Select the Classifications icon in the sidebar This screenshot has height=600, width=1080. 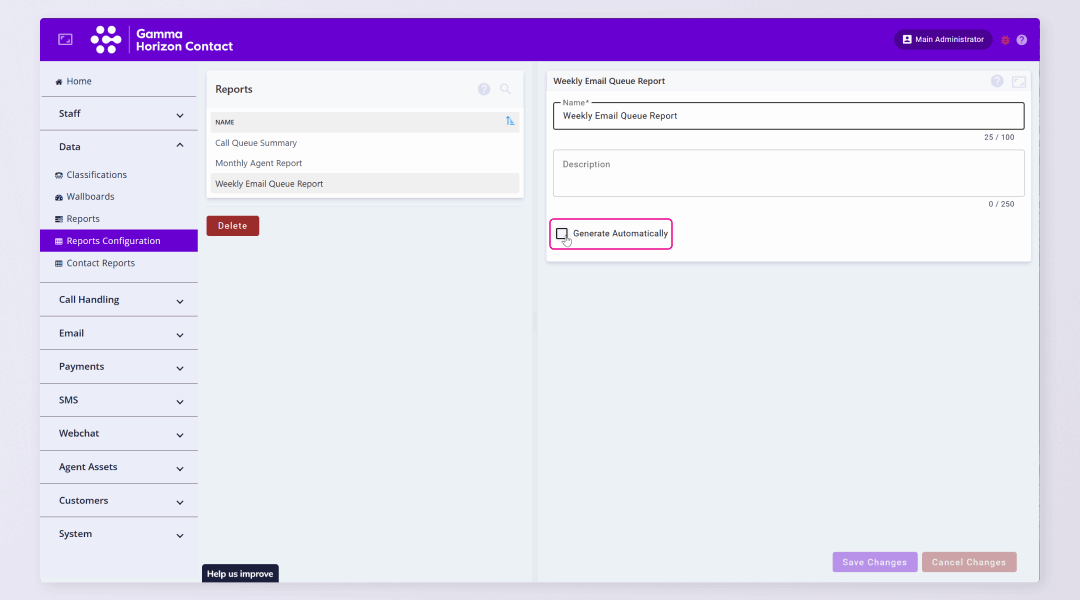pyautogui.click(x=59, y=174)
